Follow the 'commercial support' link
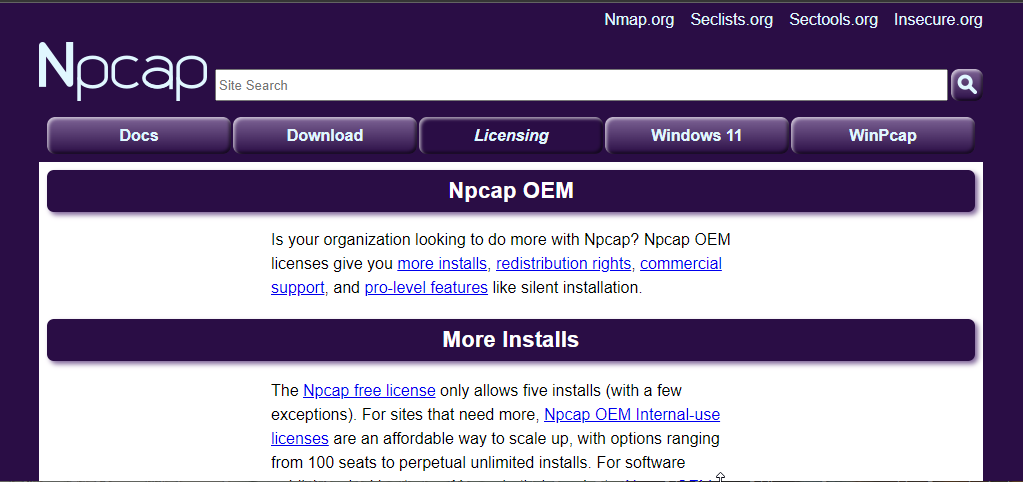This screenshot has width=1023, height=482. [x=680, y=264]
